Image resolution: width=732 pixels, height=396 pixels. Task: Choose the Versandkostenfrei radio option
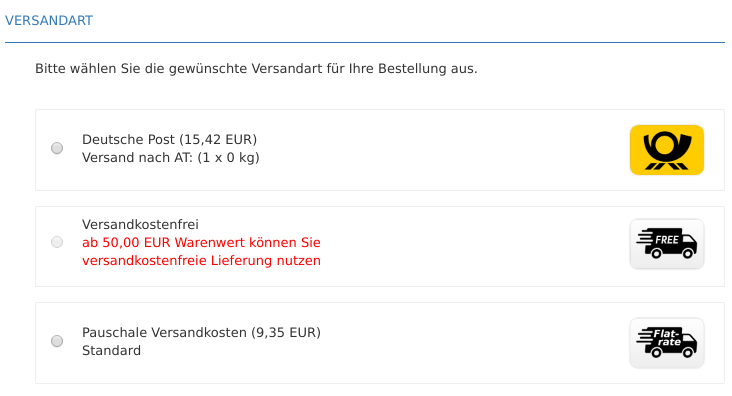57,242
